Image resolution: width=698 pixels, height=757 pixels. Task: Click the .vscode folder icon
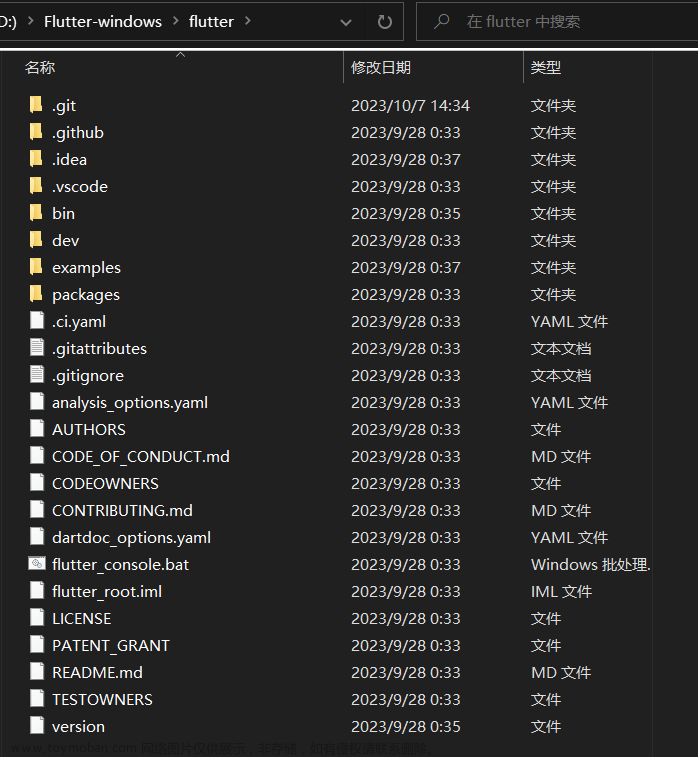pyautogui.click(x=36, y=186)
